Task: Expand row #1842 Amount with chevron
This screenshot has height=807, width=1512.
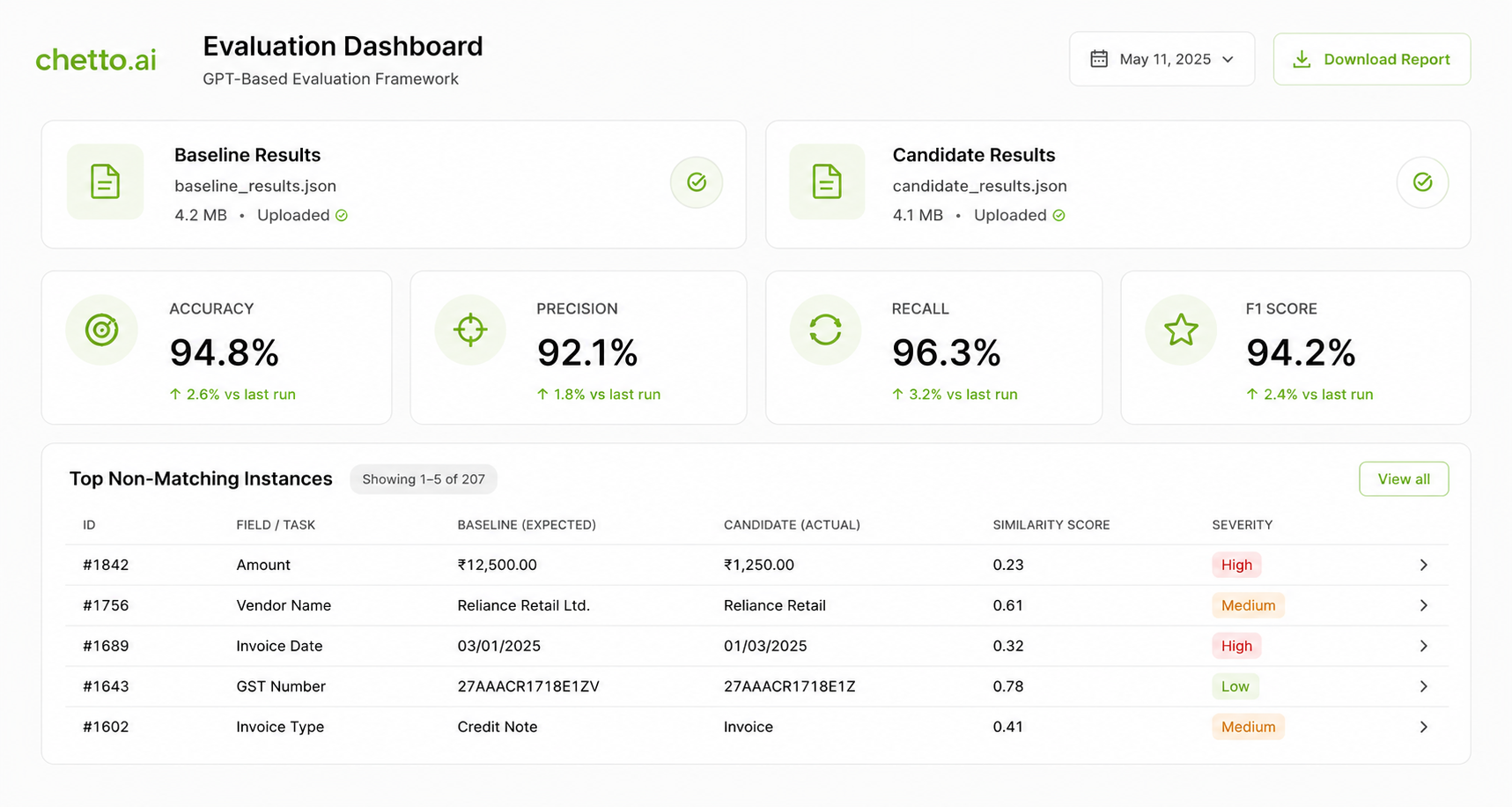Action: [x=1423, y=565]
